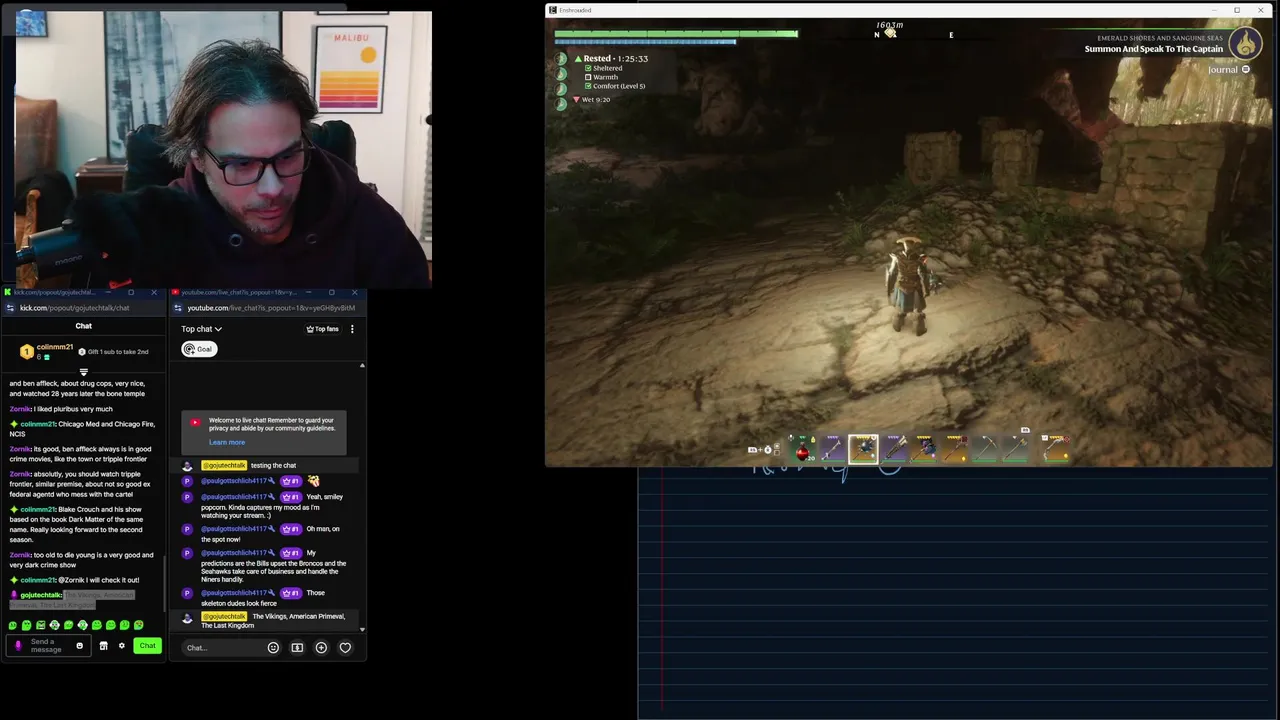Select the bow slot in the hotbar
1280x720 pixels.
tap(1057, 449)
